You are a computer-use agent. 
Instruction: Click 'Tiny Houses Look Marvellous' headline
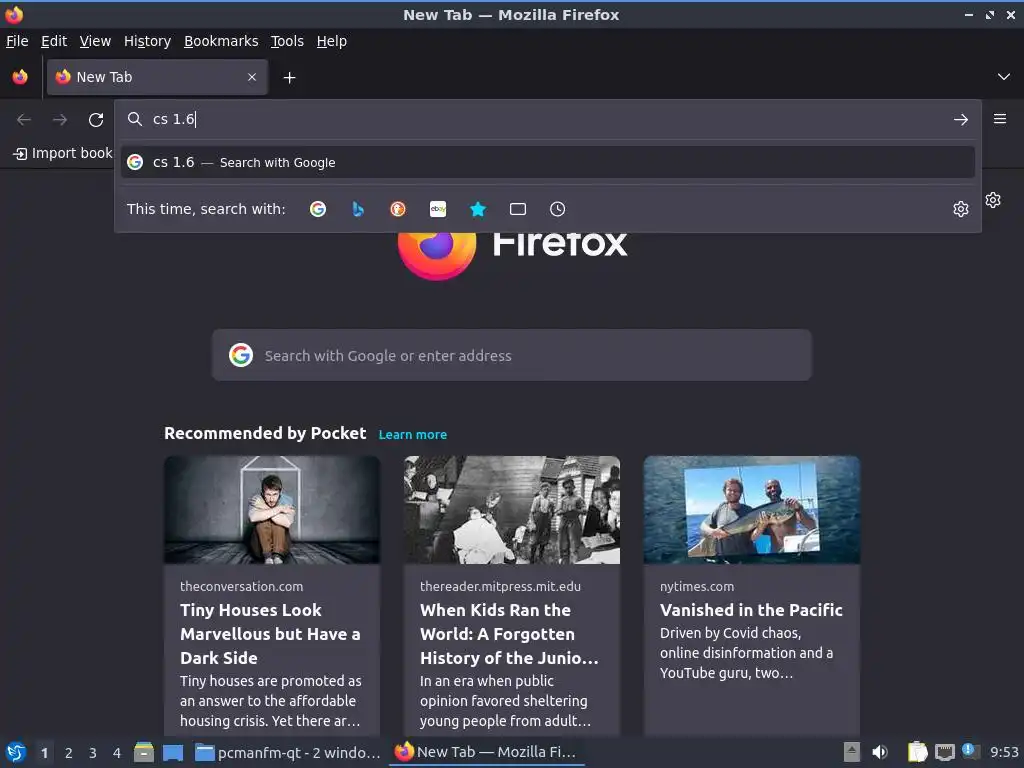[270, 634]
